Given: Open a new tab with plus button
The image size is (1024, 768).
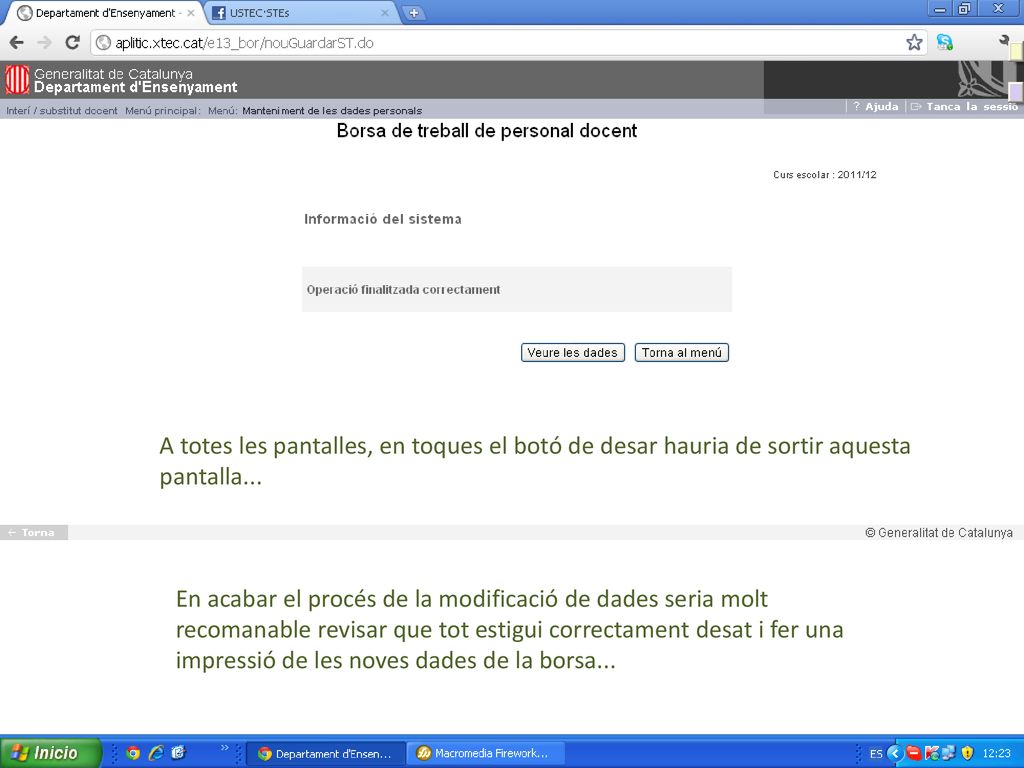Looking at the screenshot, I should tap(413, 13).
